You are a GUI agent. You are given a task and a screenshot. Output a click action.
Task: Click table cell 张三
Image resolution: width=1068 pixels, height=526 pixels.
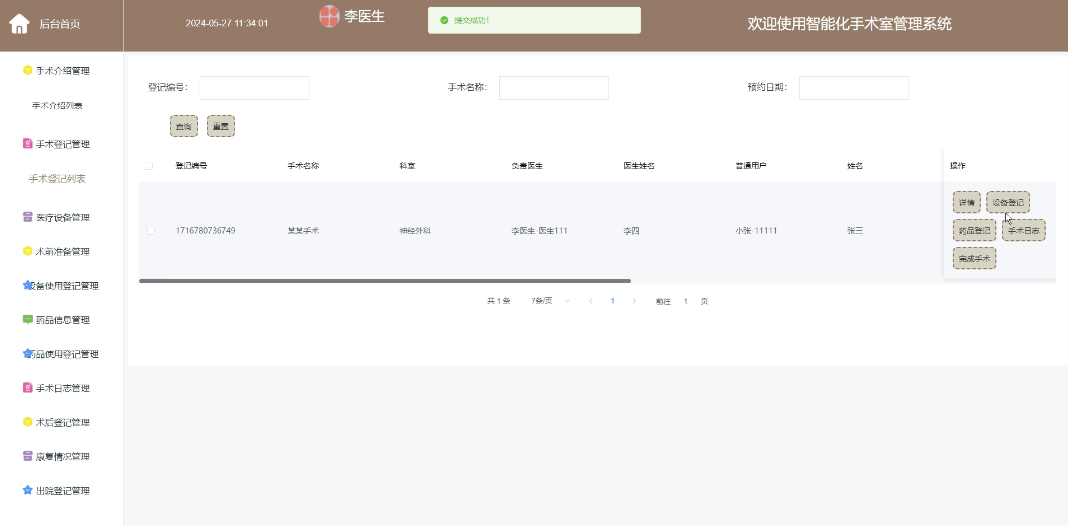[x=855, y=231]
